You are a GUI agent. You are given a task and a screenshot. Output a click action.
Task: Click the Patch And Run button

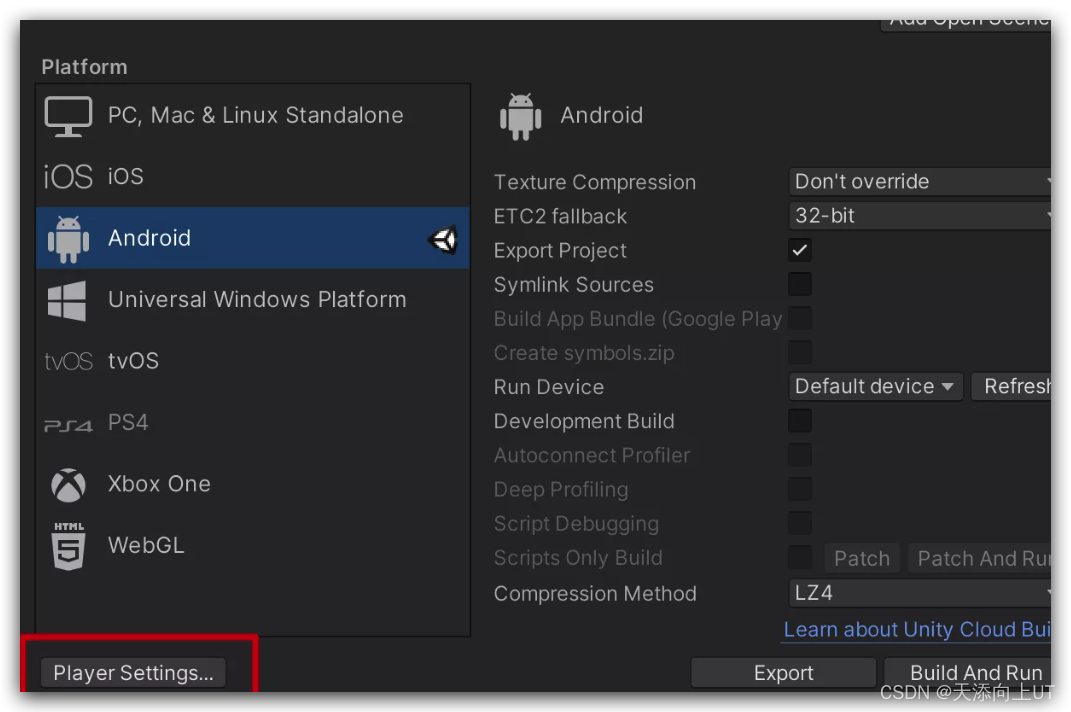click(x=980, y=558)
